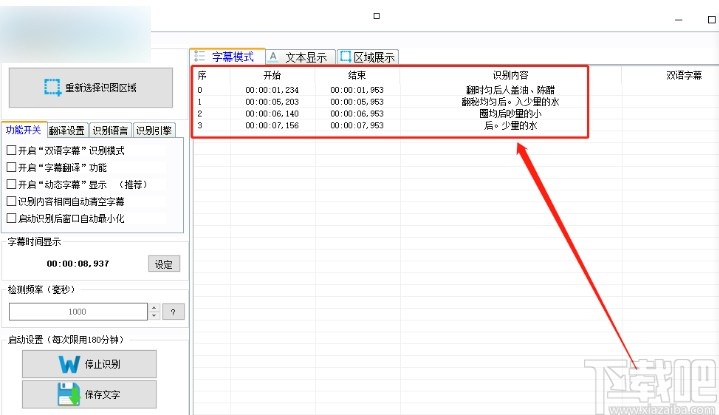Select the start time 00:00:01,234
Screen dimensions: 719x415
(272, 90)
